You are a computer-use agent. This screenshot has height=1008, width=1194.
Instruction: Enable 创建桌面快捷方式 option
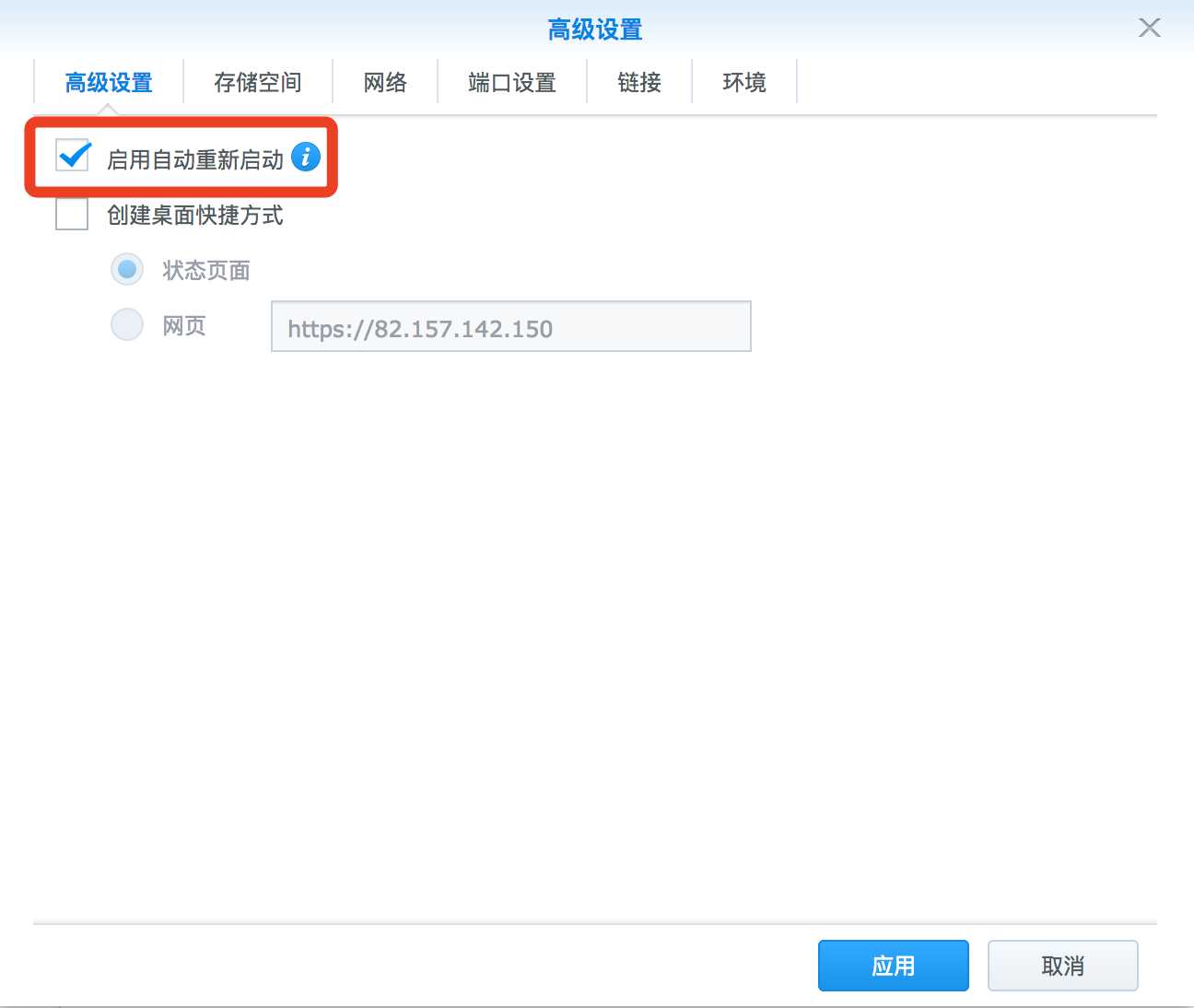tap(72, 214)
